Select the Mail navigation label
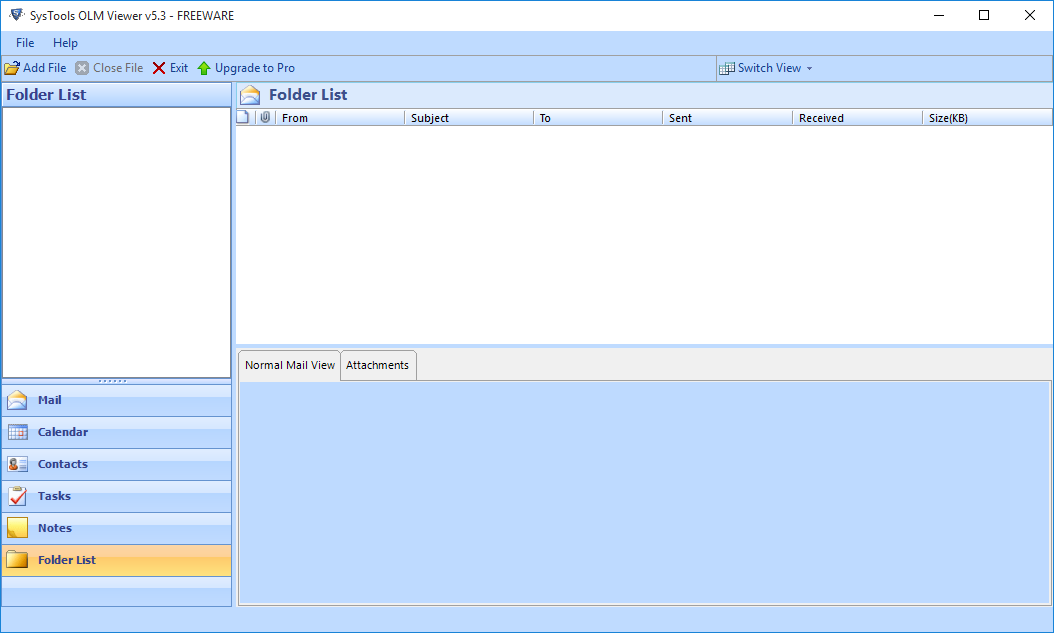Screen dimensions: 1054x633 click(x=49, y=400)
